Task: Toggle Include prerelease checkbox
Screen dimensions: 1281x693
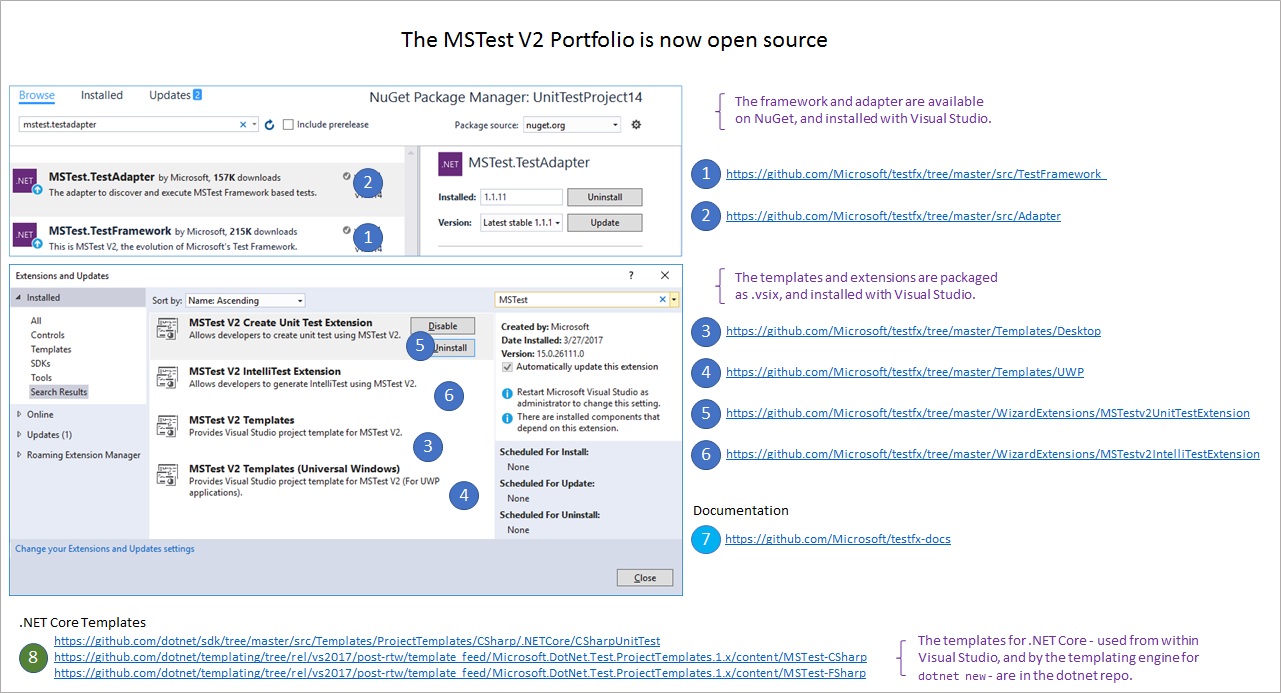Action: pos(288,125)
